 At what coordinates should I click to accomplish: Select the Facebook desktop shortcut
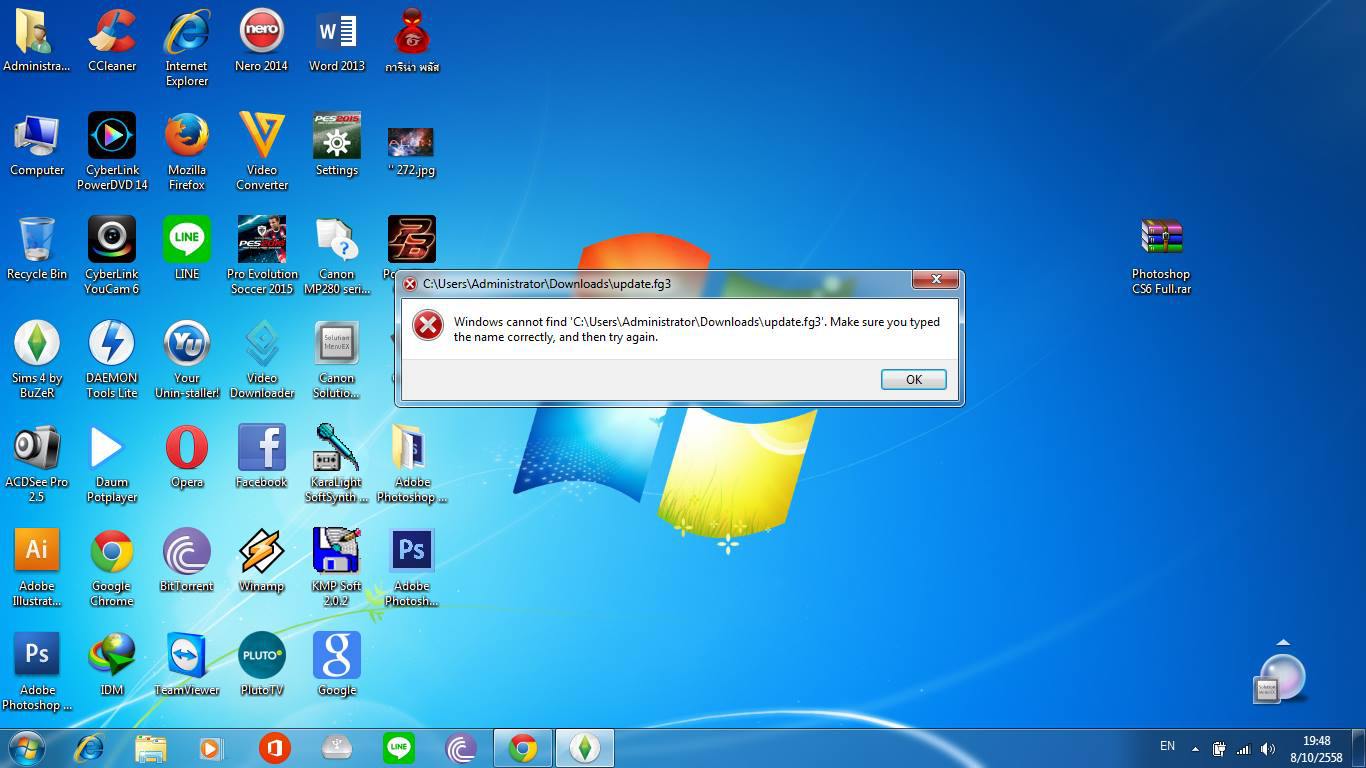[262, 457]
